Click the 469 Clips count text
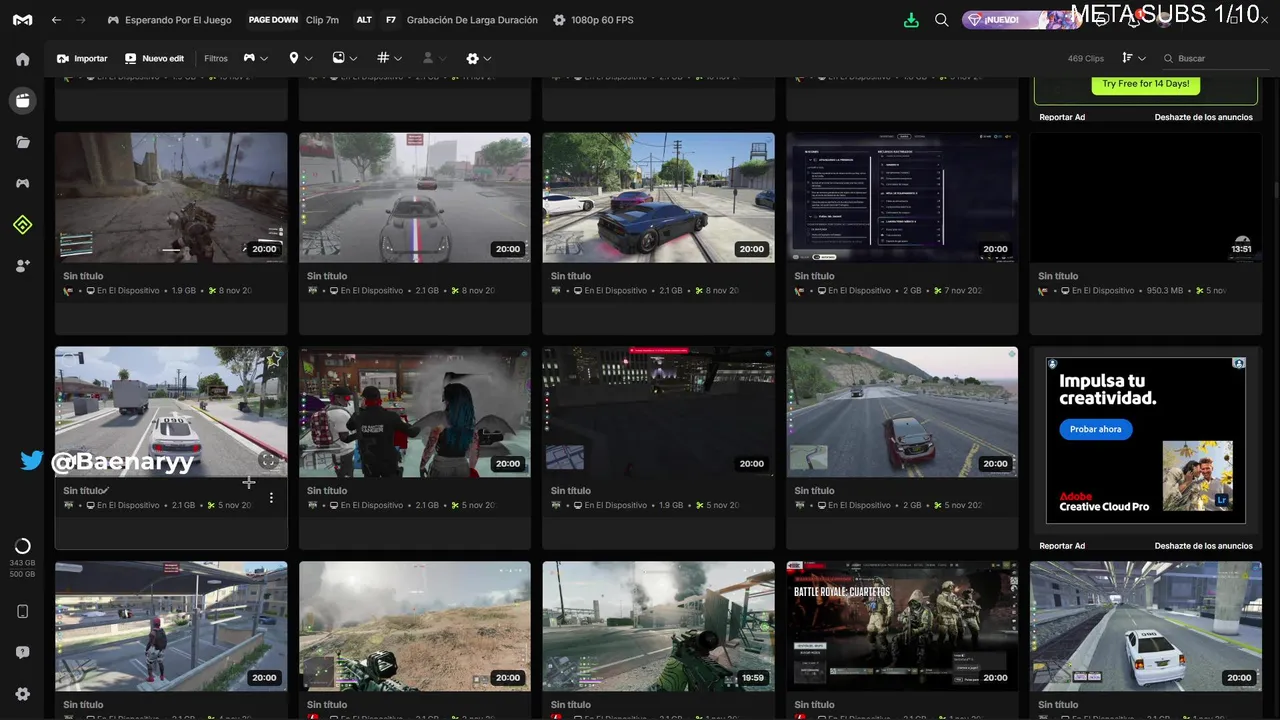Viewport: 1280px width, 720px height. pos(1085,59)
